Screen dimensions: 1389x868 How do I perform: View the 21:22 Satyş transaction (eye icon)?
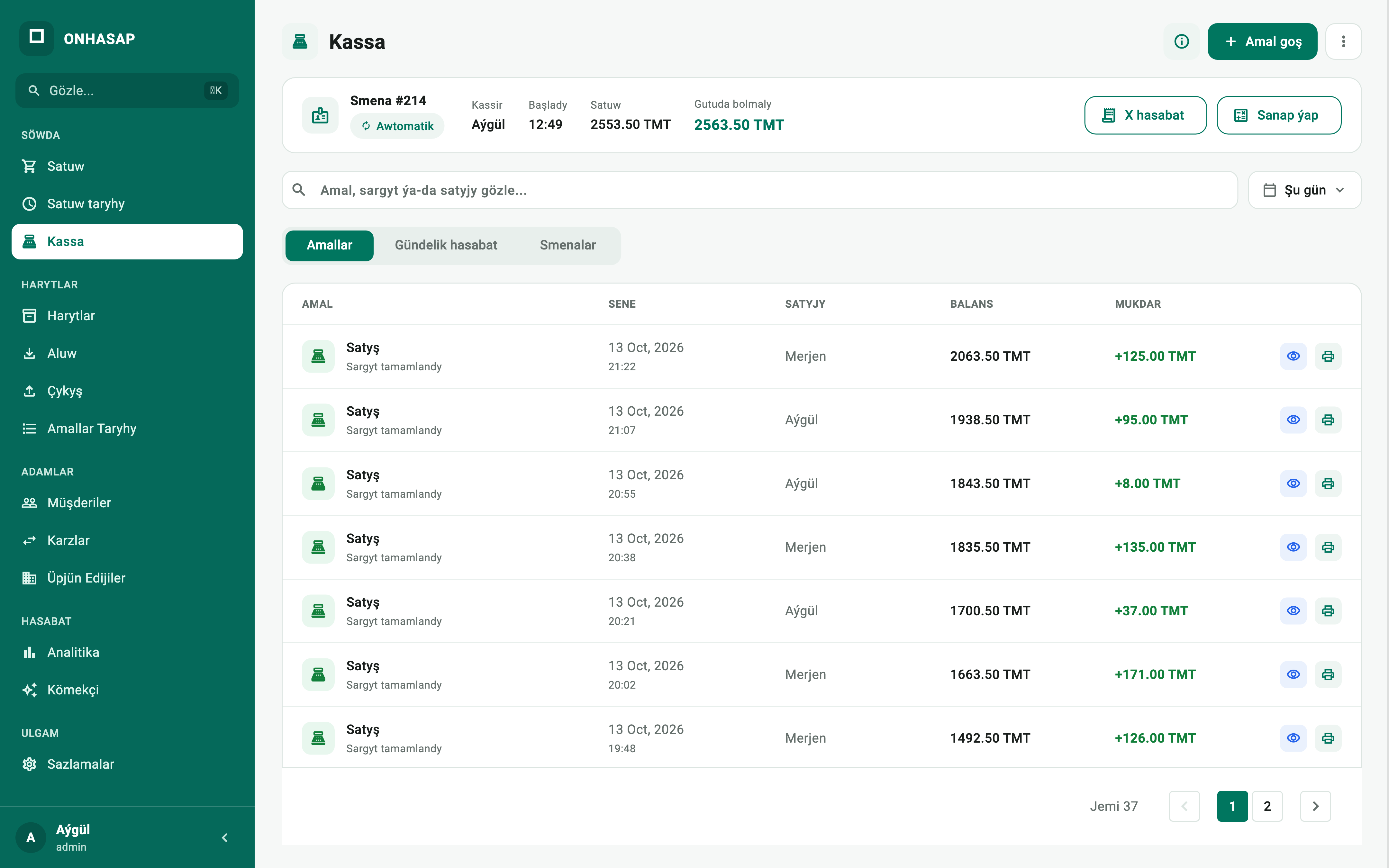[x=1293, y=356]
